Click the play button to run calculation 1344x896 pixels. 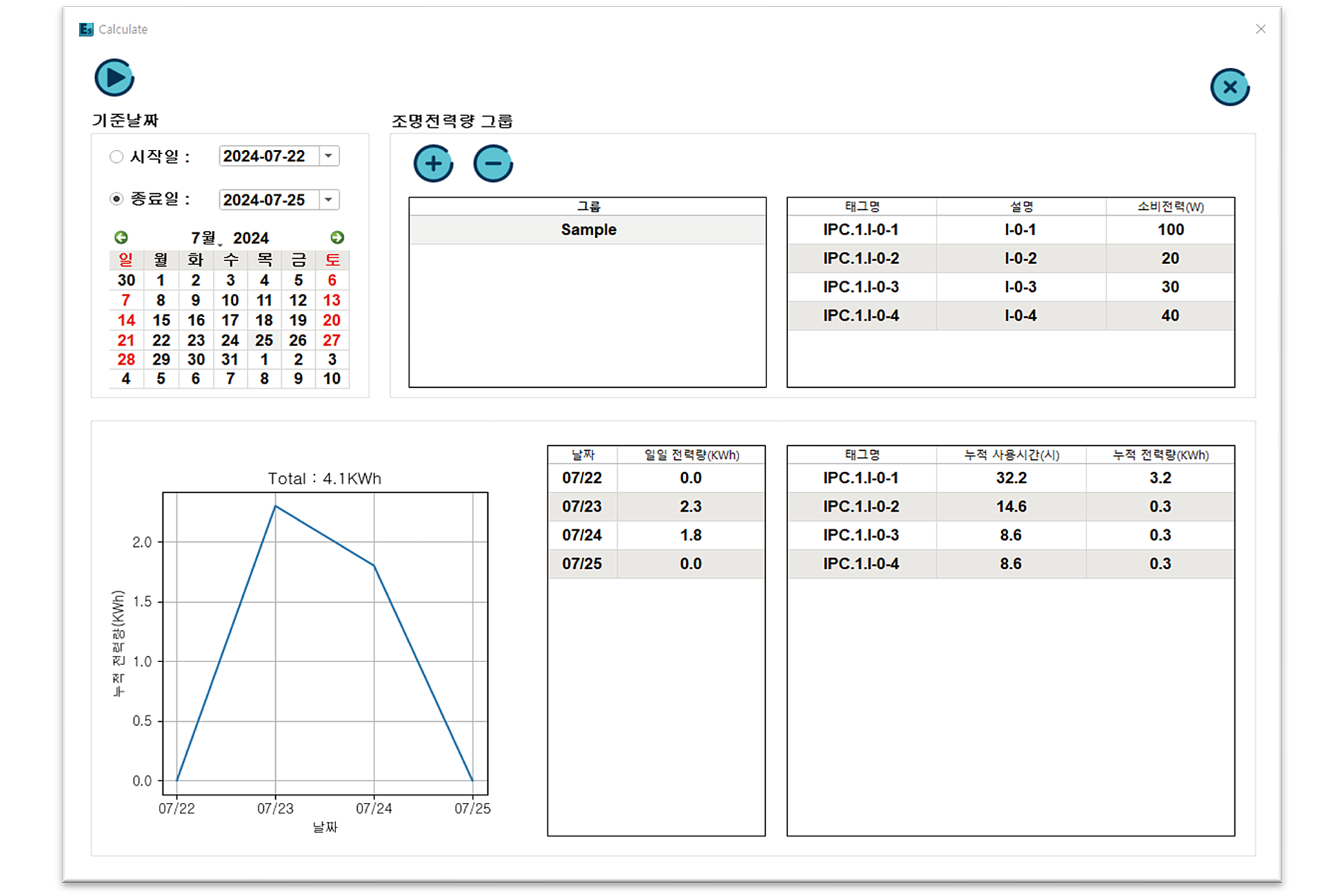point(114,78)
